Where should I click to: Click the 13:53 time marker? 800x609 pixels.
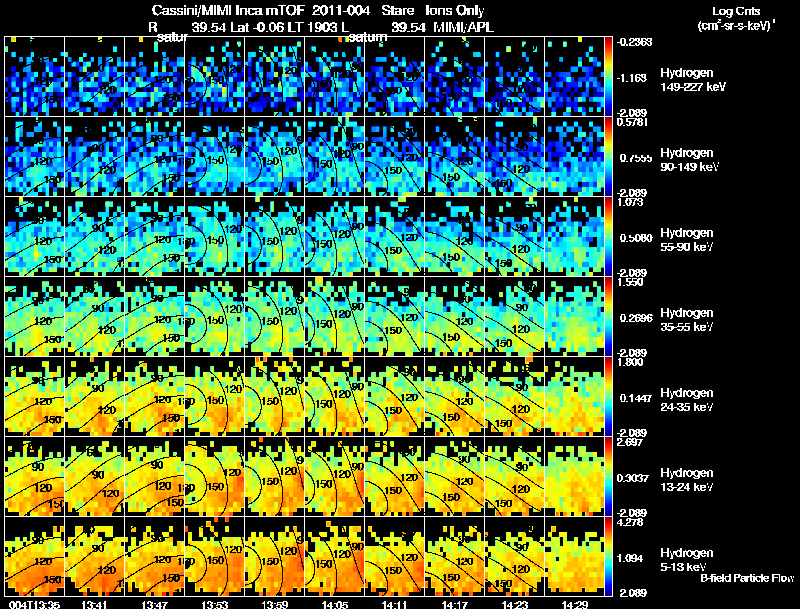[215, 602]
